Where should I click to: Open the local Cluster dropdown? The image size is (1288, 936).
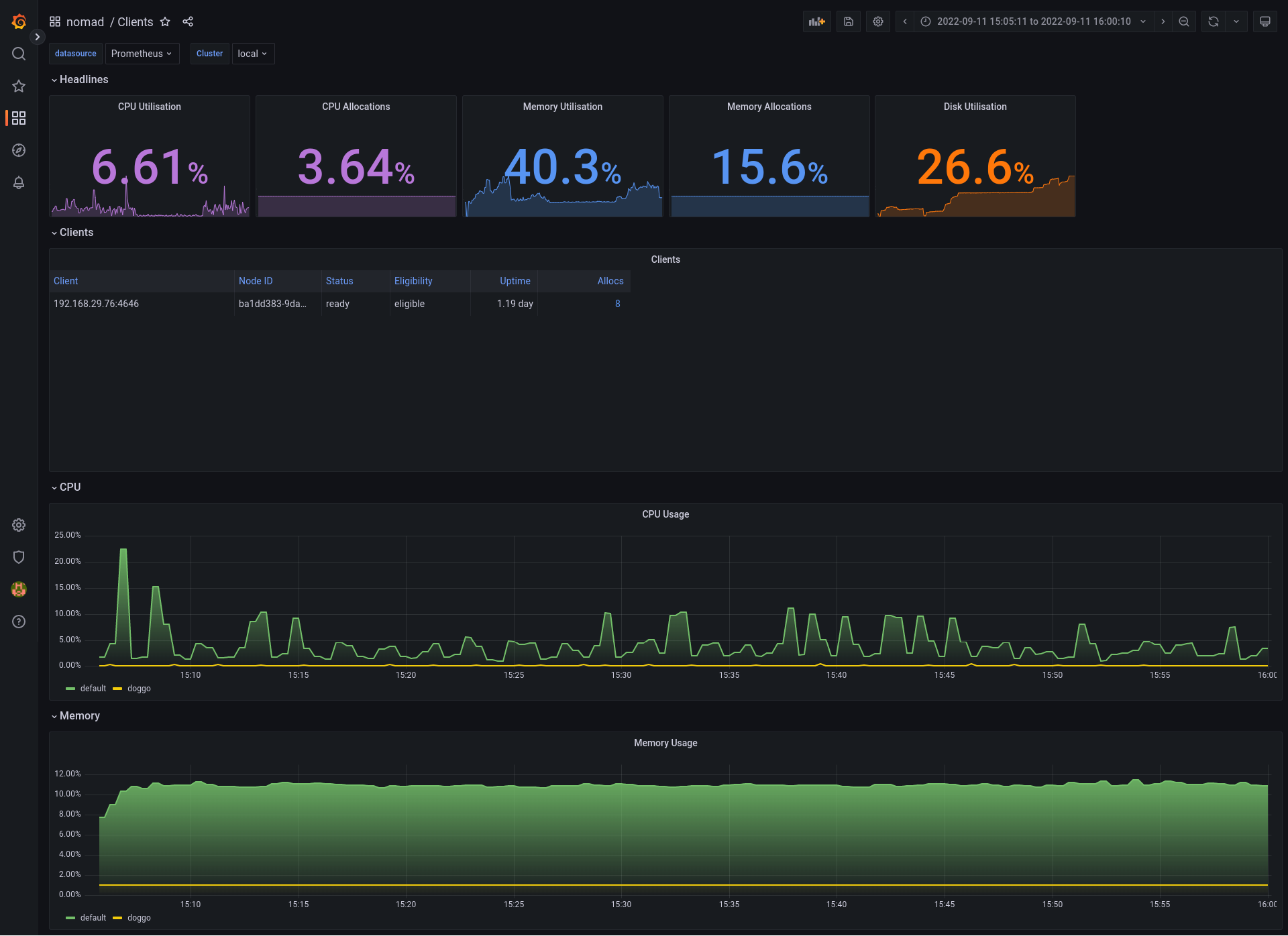(x=252, y=54)
